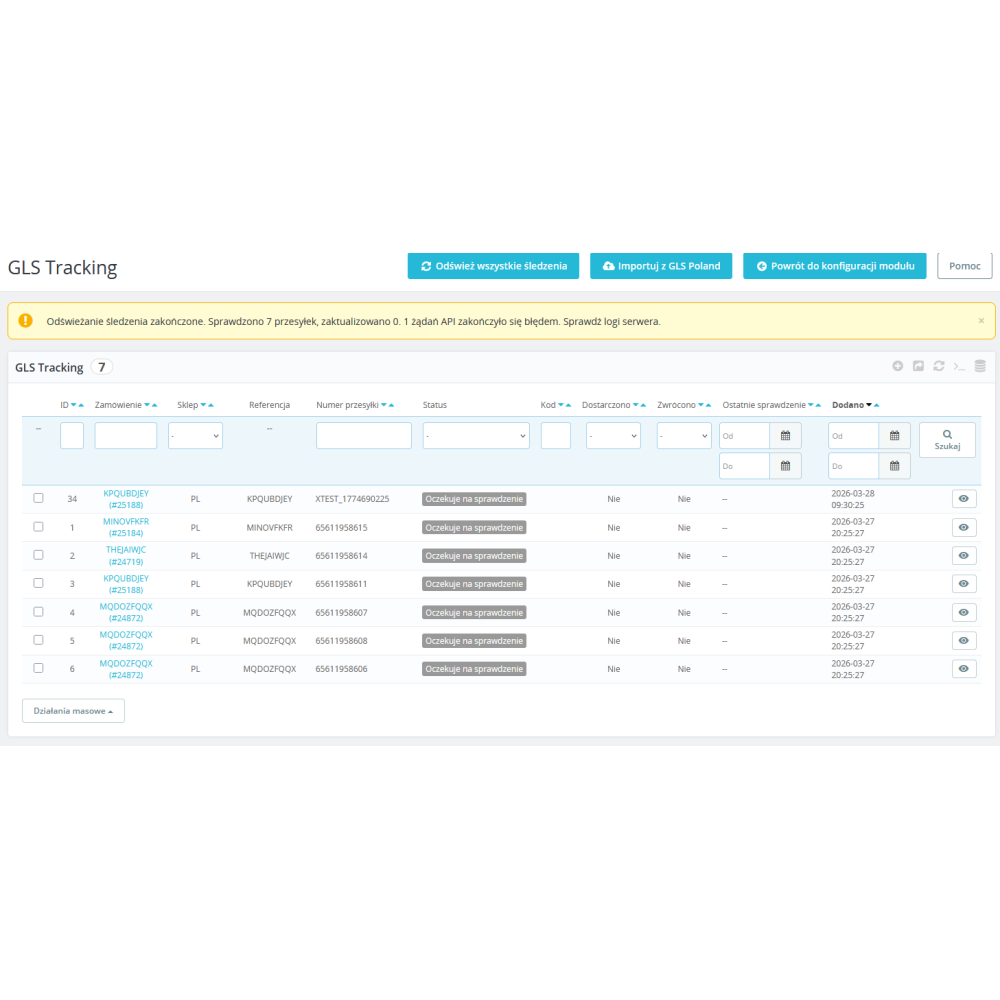This screenshot has height=1000, width=1000.
Task: Tick checkbox for row ID 6
Action: [38, 668]
